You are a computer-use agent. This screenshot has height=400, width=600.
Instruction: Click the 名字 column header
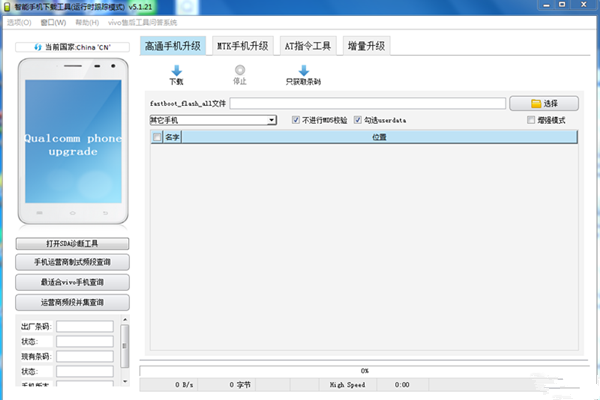tap(172, 137)
